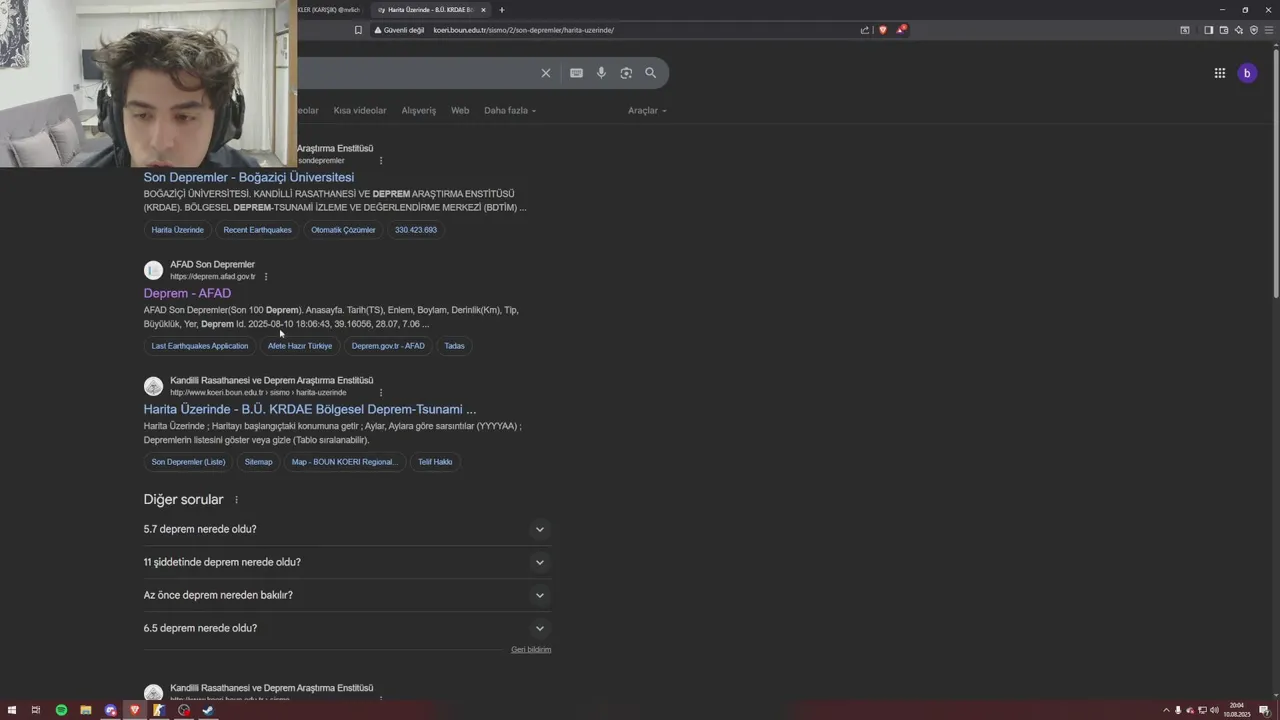Open File Explorer from the taskbar

tap(86, 710)
